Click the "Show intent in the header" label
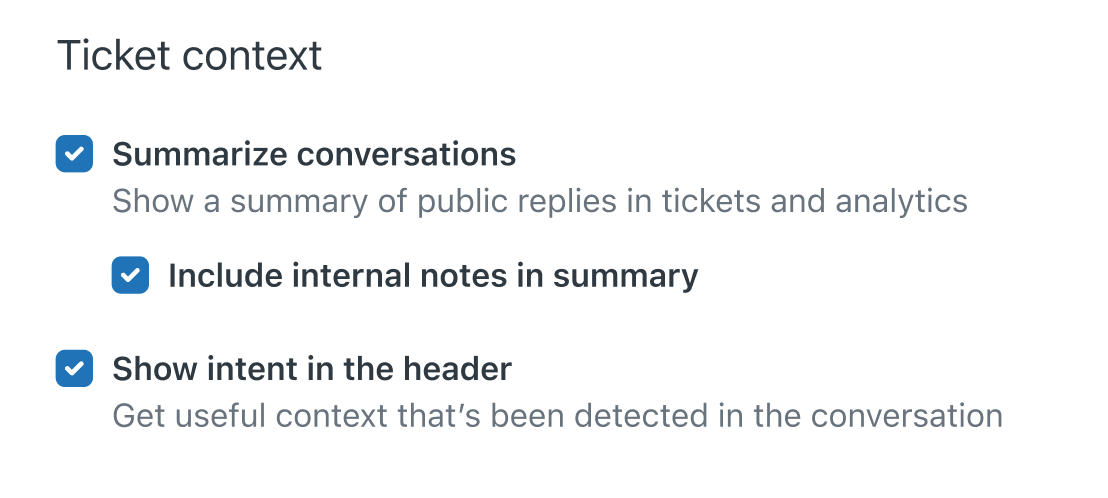This screenshot has width=1108, height=498. pos(312,369)
